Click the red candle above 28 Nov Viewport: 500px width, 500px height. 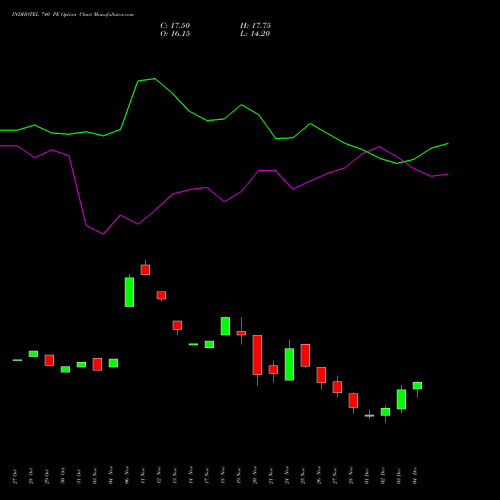pos(353,400)
